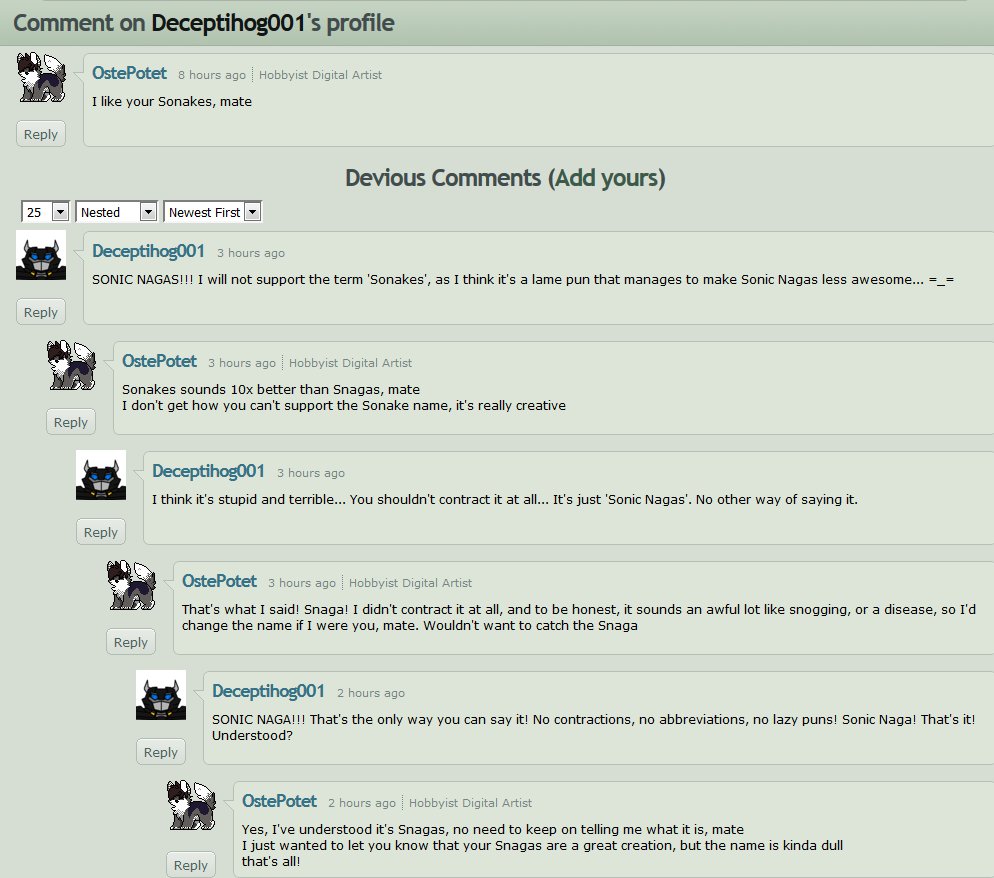The image size is (994, 878).
Task: Open the Nested display mode dropdown
Action: tap(116, 212)
